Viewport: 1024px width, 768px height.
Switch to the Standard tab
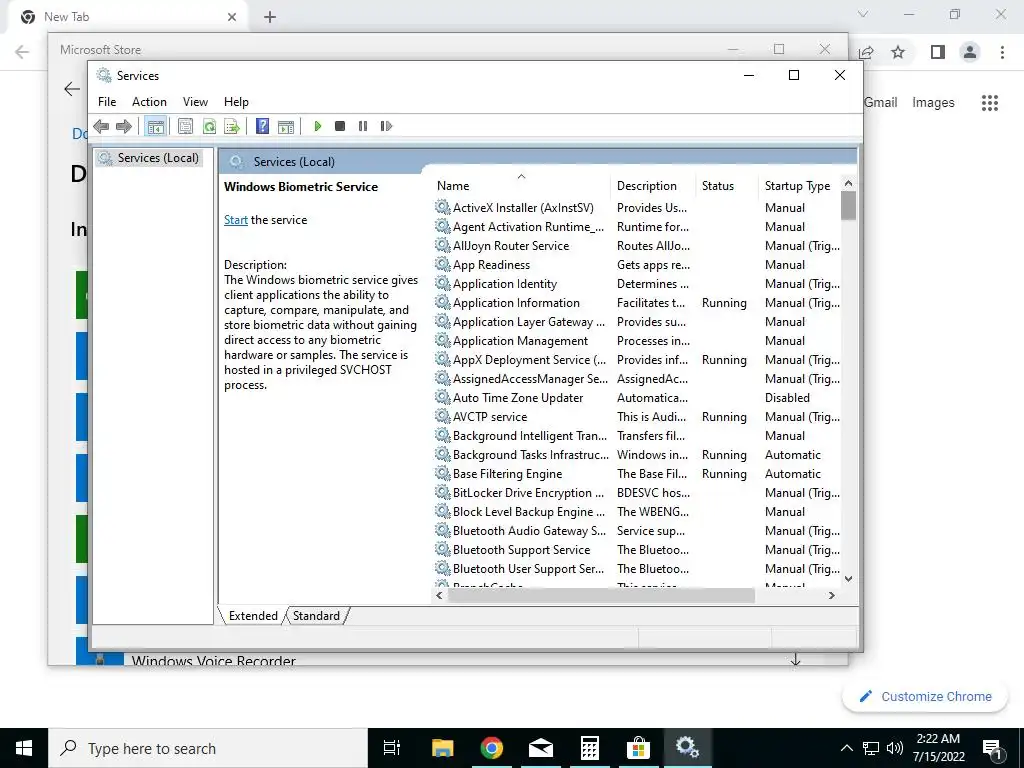316,616
